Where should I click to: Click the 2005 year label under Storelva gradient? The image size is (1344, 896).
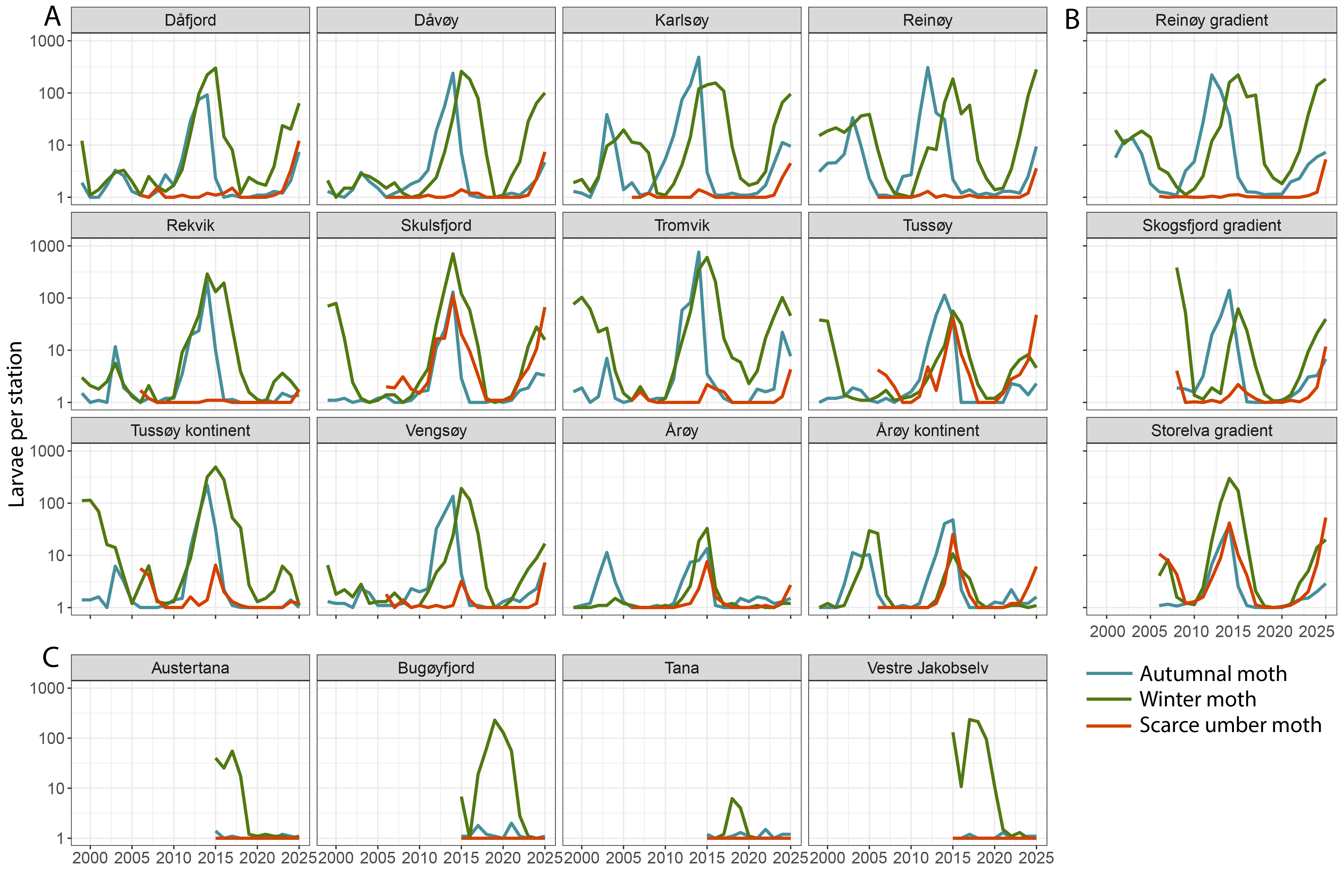1149,631
